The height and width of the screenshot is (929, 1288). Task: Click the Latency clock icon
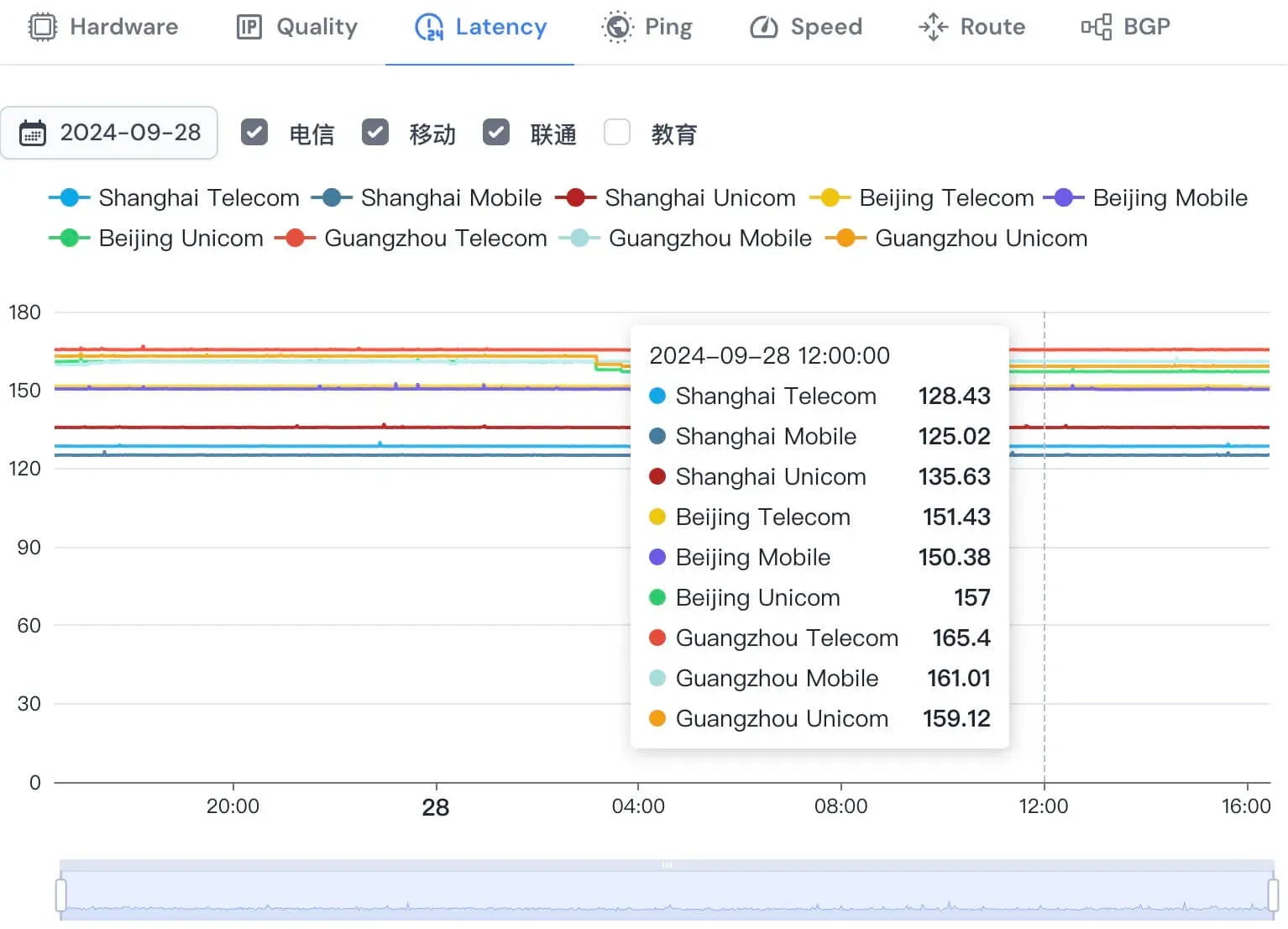pyautogui.click(x=429, y=27)
